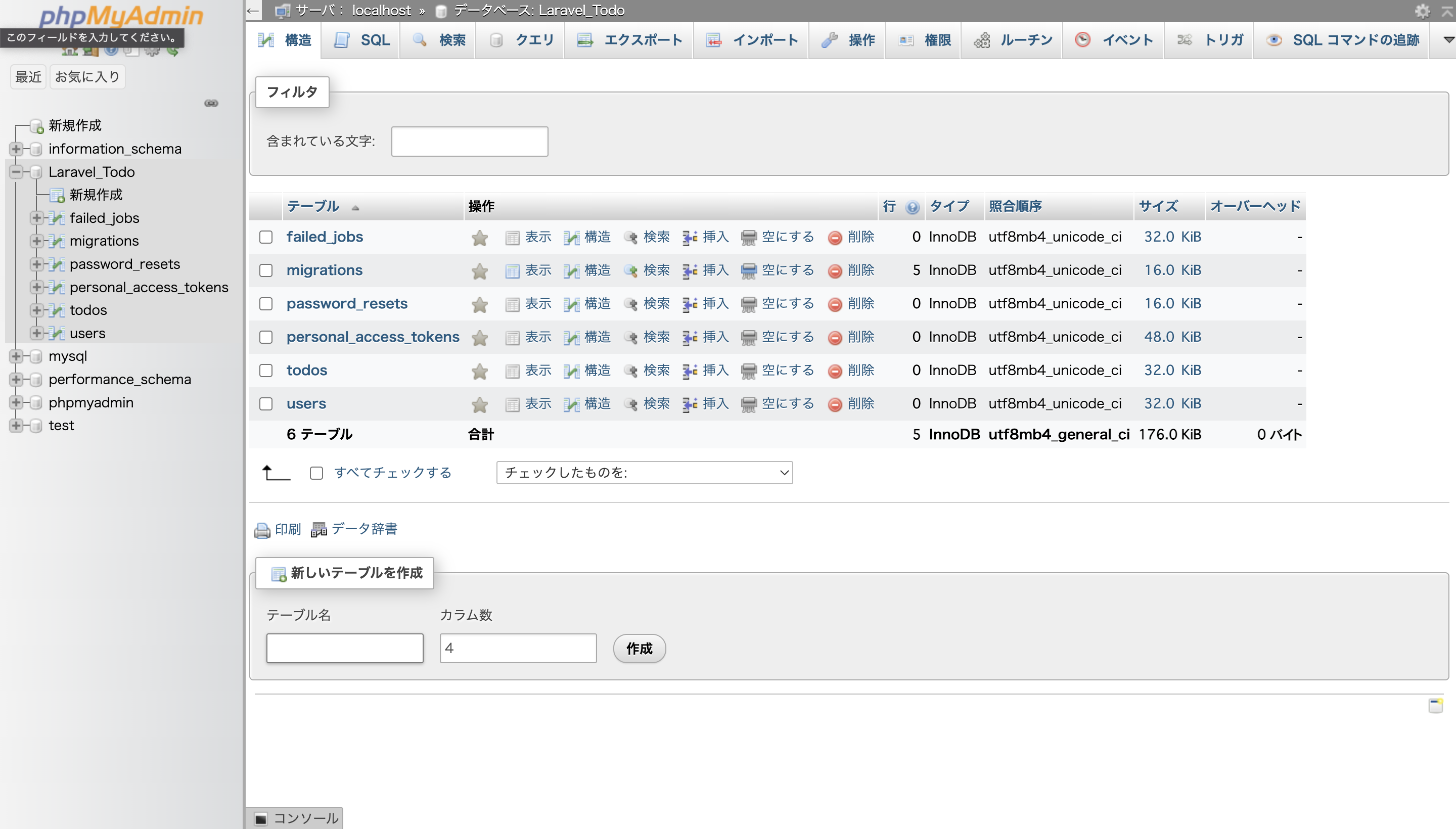Check the personal_access_tokens row checkbox

[266, 337]
